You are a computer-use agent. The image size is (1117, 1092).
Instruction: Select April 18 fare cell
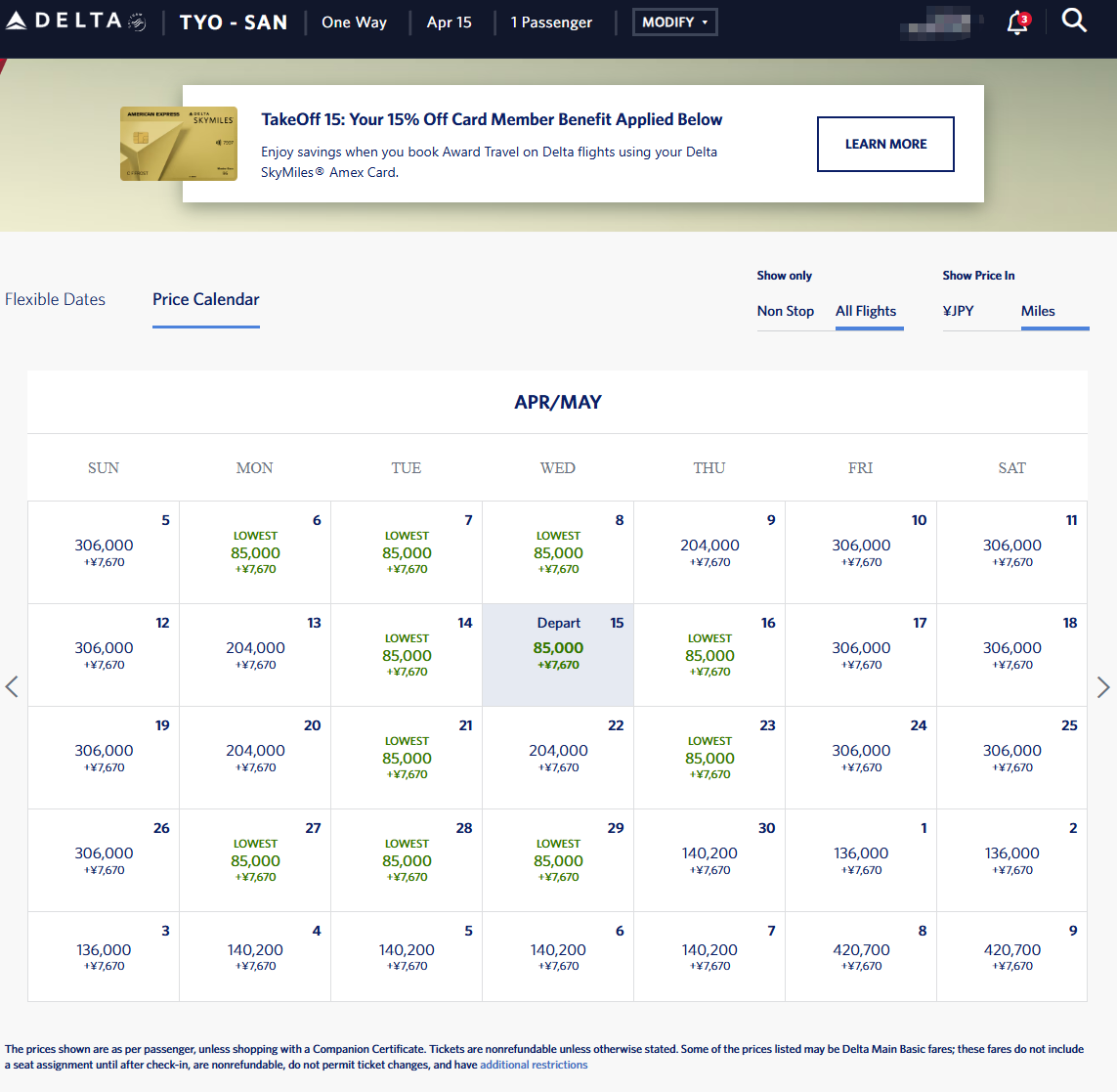(1011, 655)
